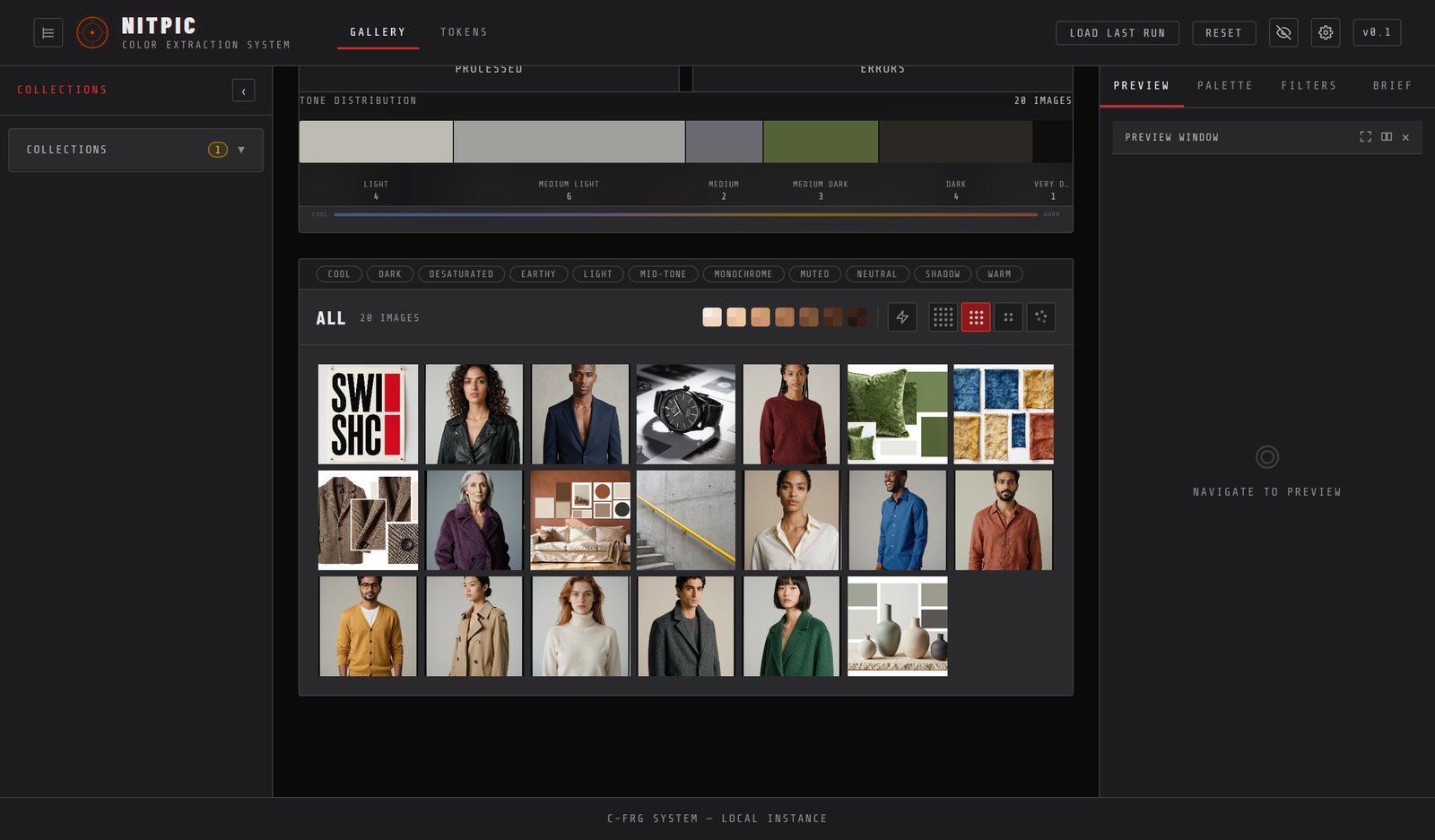1435x840 pixels.
Task: Click the Reset button
Action: point(1223,33)
